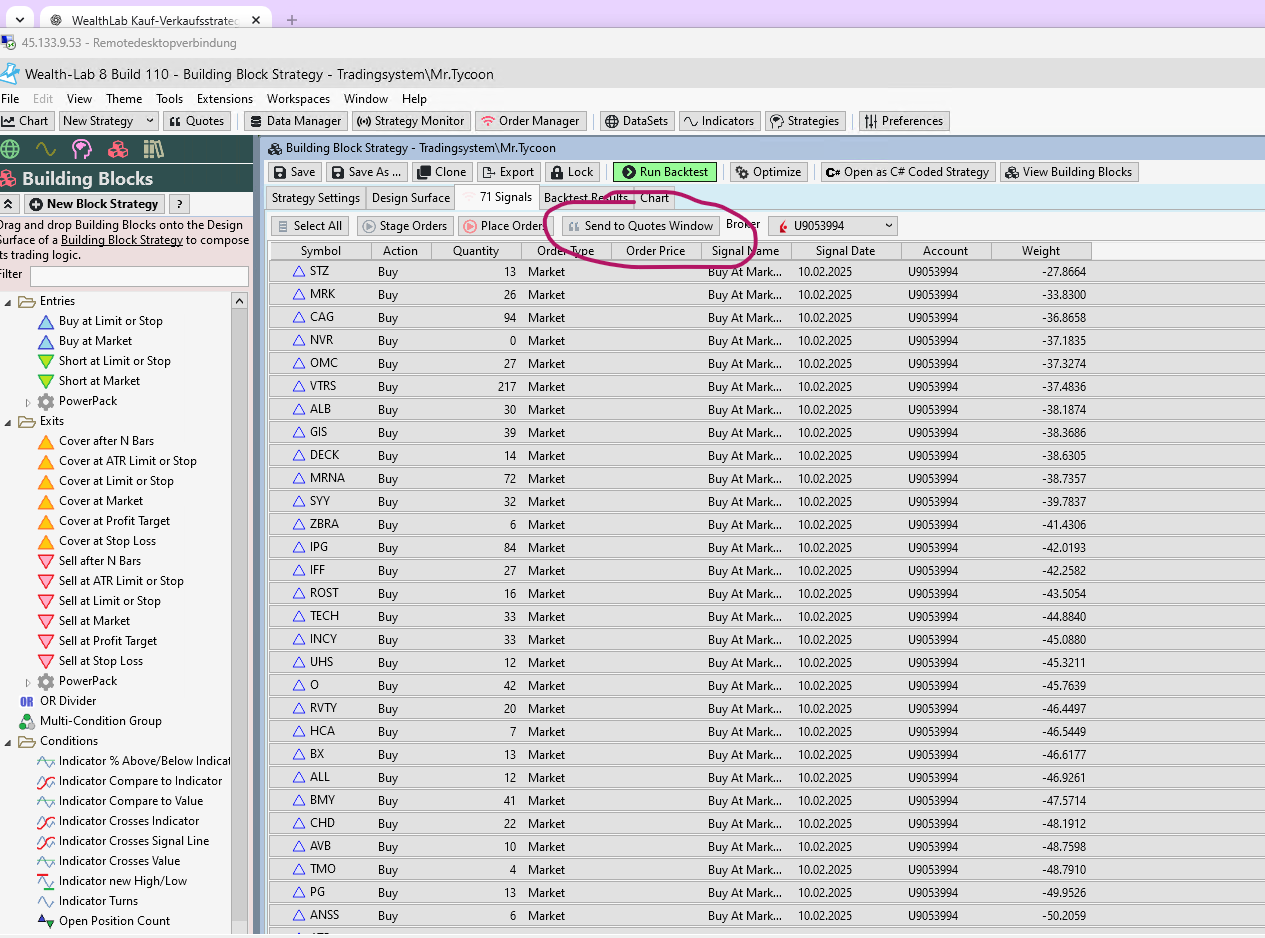Open the books library icon in sidebar
1265x938 pixels.
pyautogui.click(x=153, y=150)
